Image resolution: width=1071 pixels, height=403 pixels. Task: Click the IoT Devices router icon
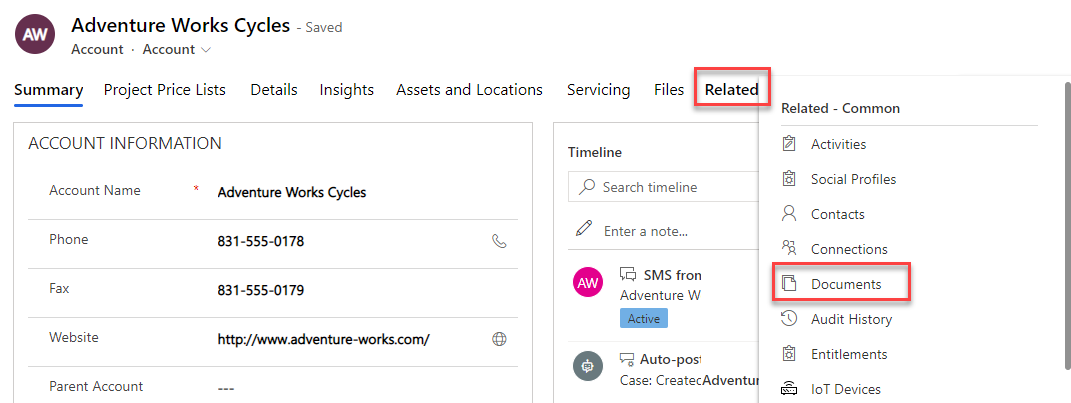click(x=789, y=389)
